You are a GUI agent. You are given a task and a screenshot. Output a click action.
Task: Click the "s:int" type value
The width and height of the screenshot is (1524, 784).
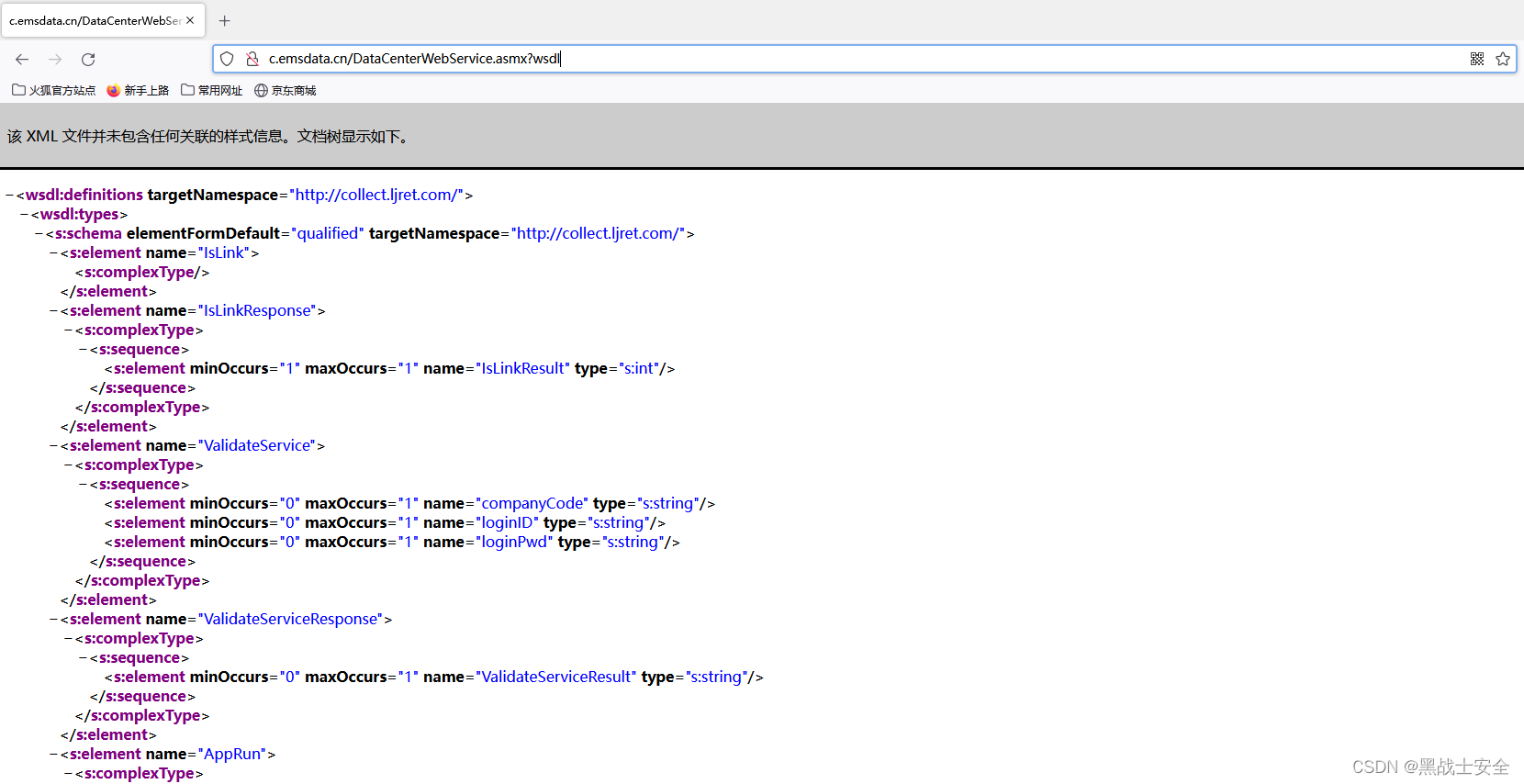(638, 368)
